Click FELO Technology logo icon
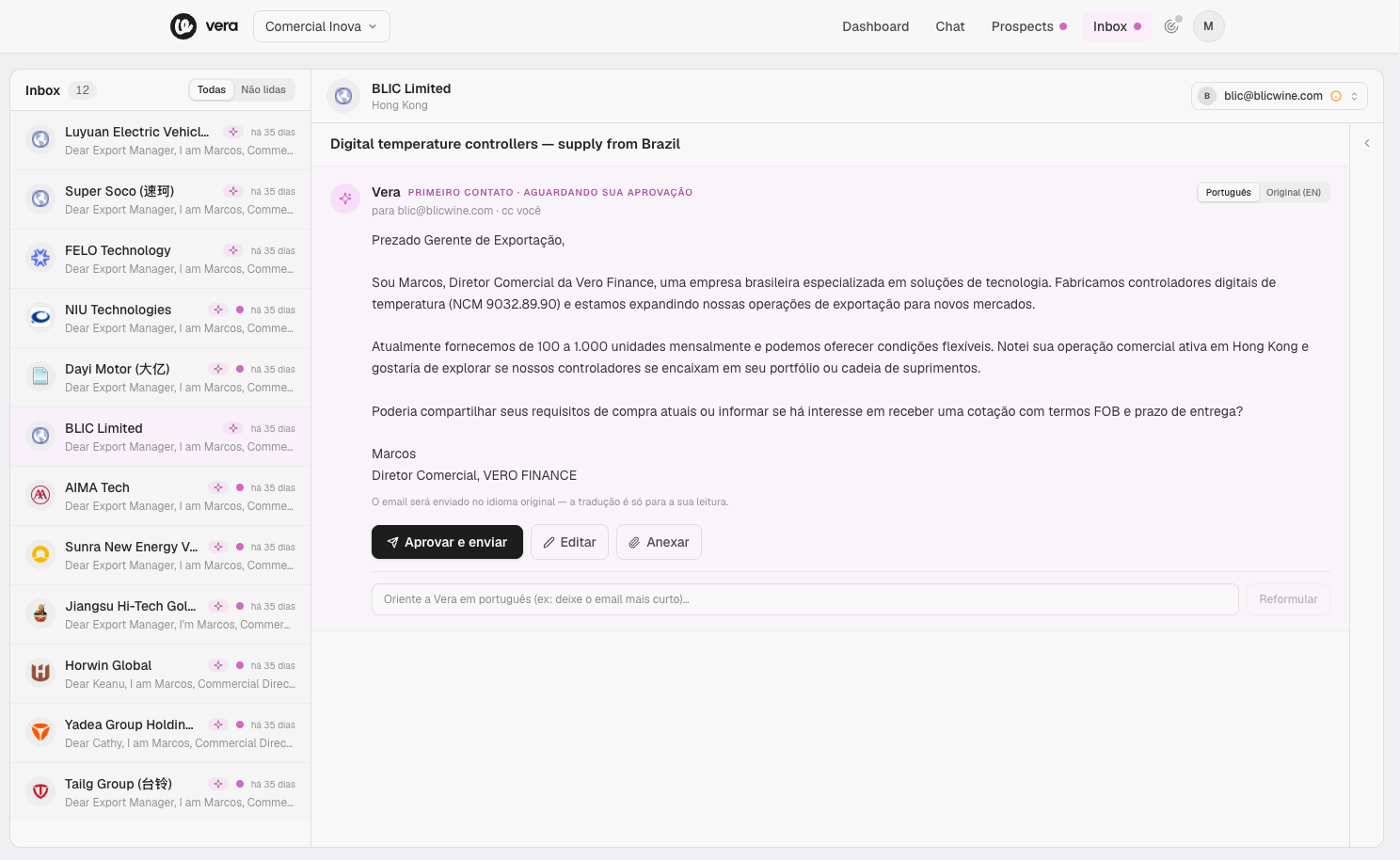Viewport: 1400px width, 860px height. point(40,258)
